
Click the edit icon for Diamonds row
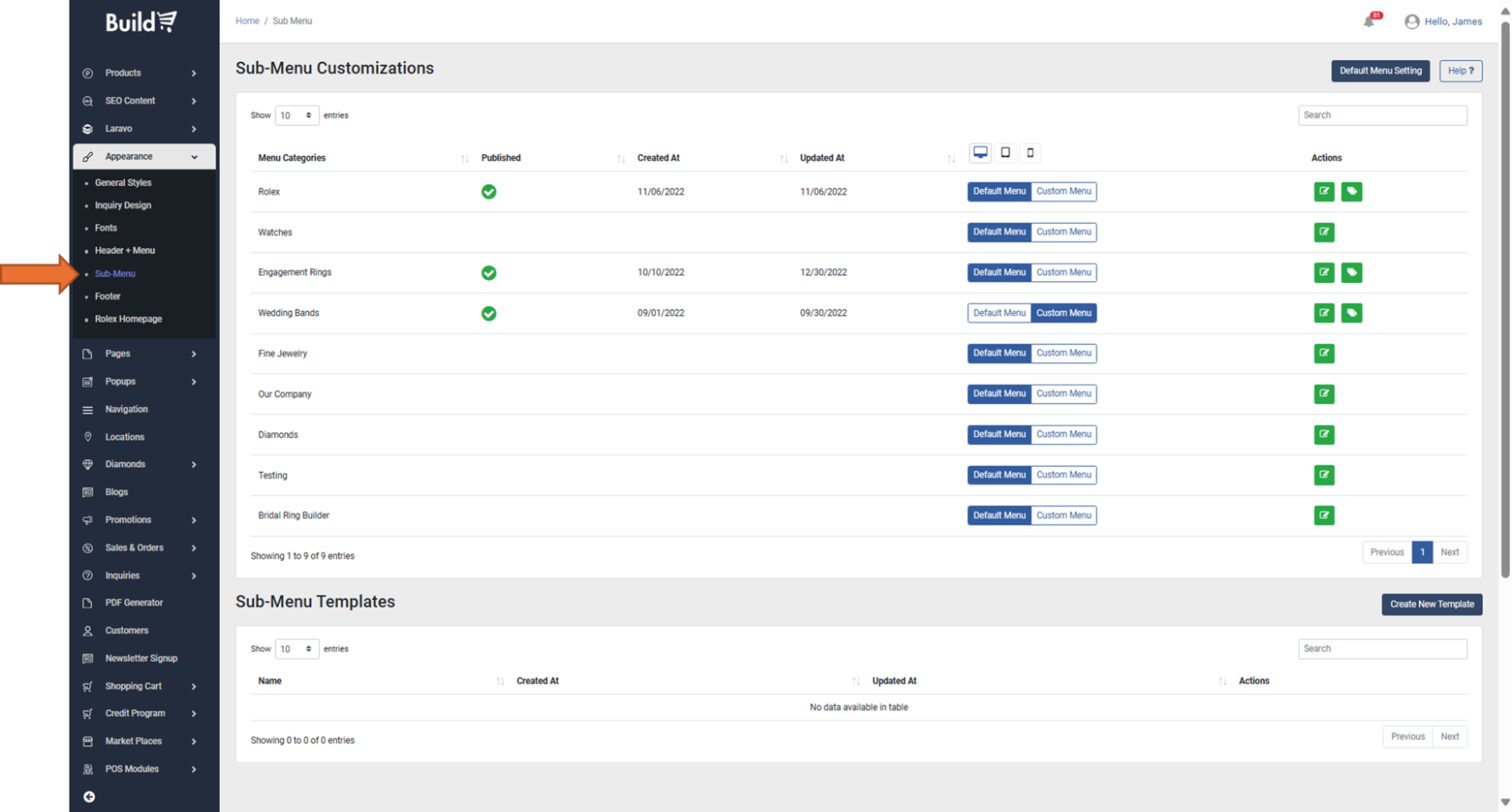(x=1324, y=434)
